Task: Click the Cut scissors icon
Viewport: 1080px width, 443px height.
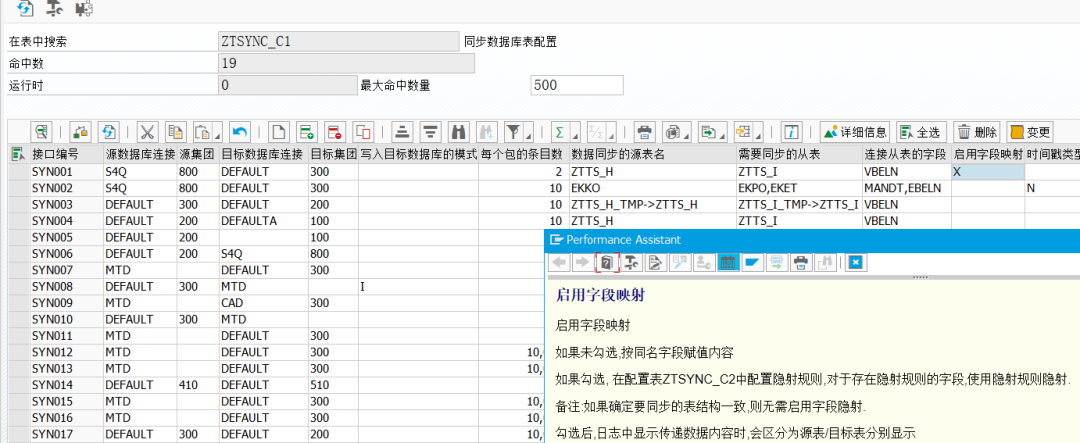Action: [147, 132]
